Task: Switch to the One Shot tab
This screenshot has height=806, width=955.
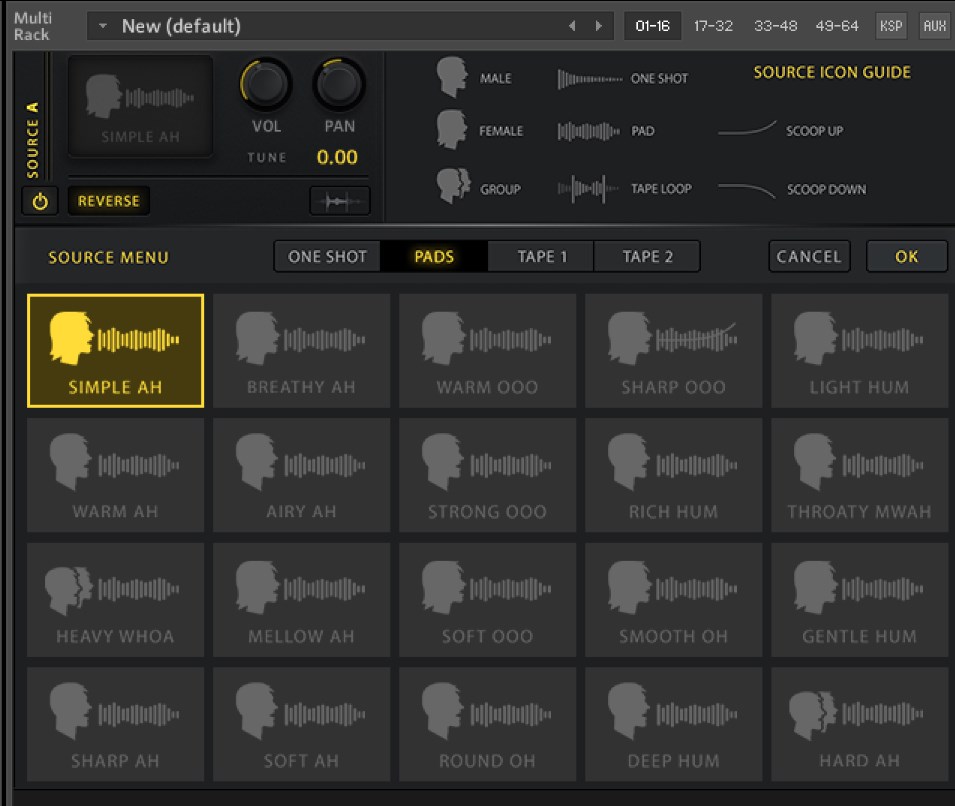Action: pos(327,257)
